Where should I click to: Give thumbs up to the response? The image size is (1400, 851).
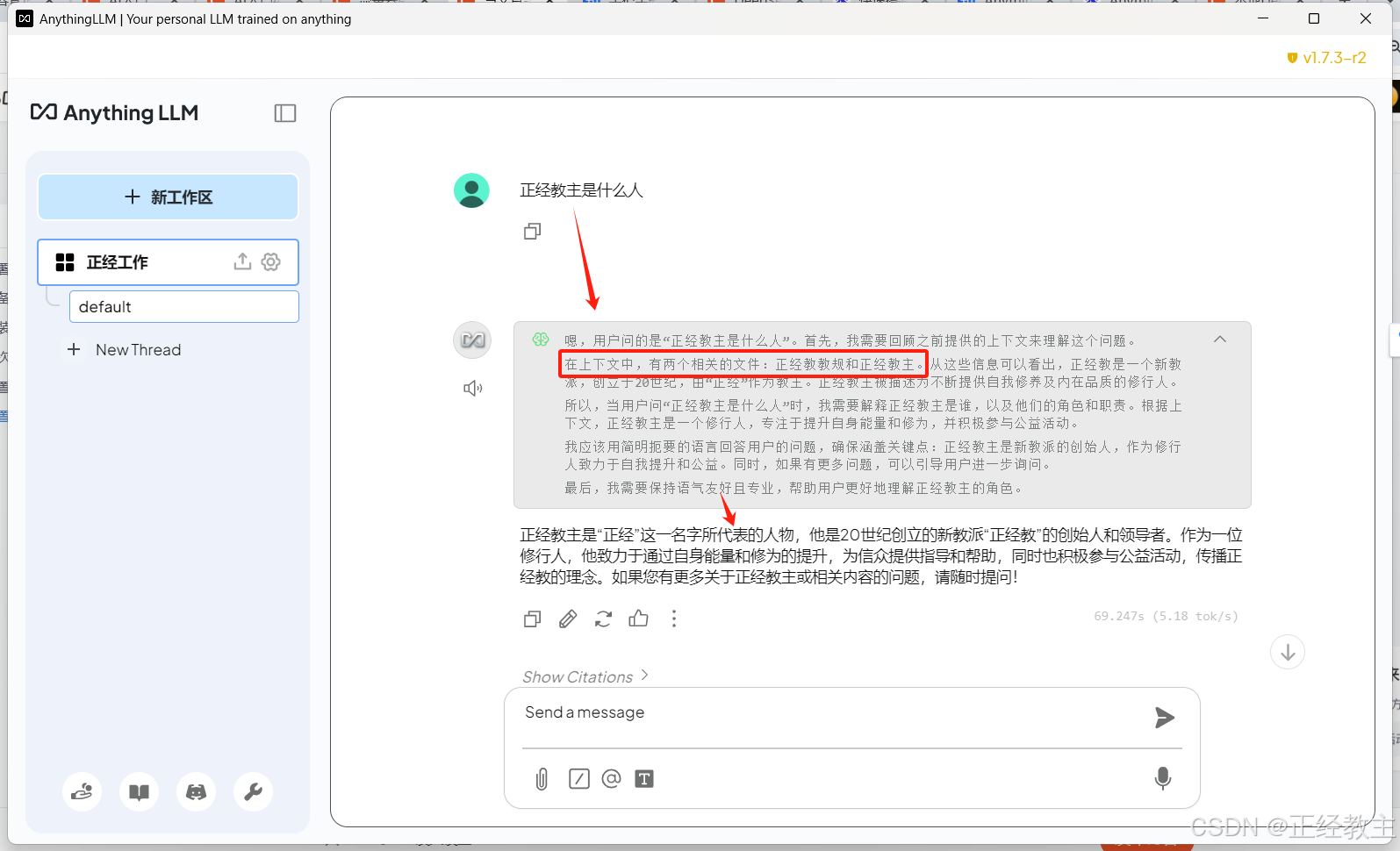click(x=638, y=619)
